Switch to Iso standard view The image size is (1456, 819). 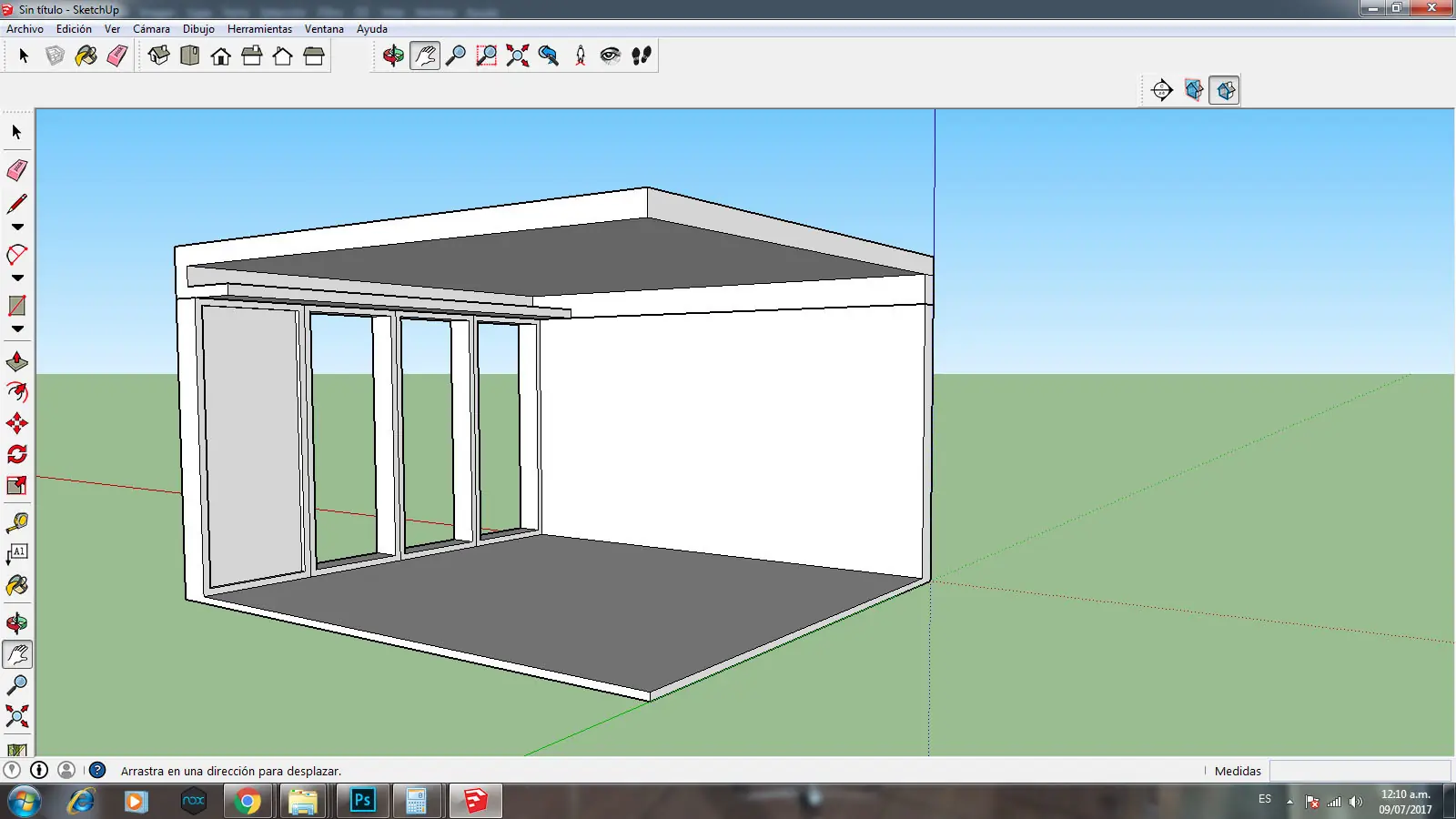pos(158,56)
